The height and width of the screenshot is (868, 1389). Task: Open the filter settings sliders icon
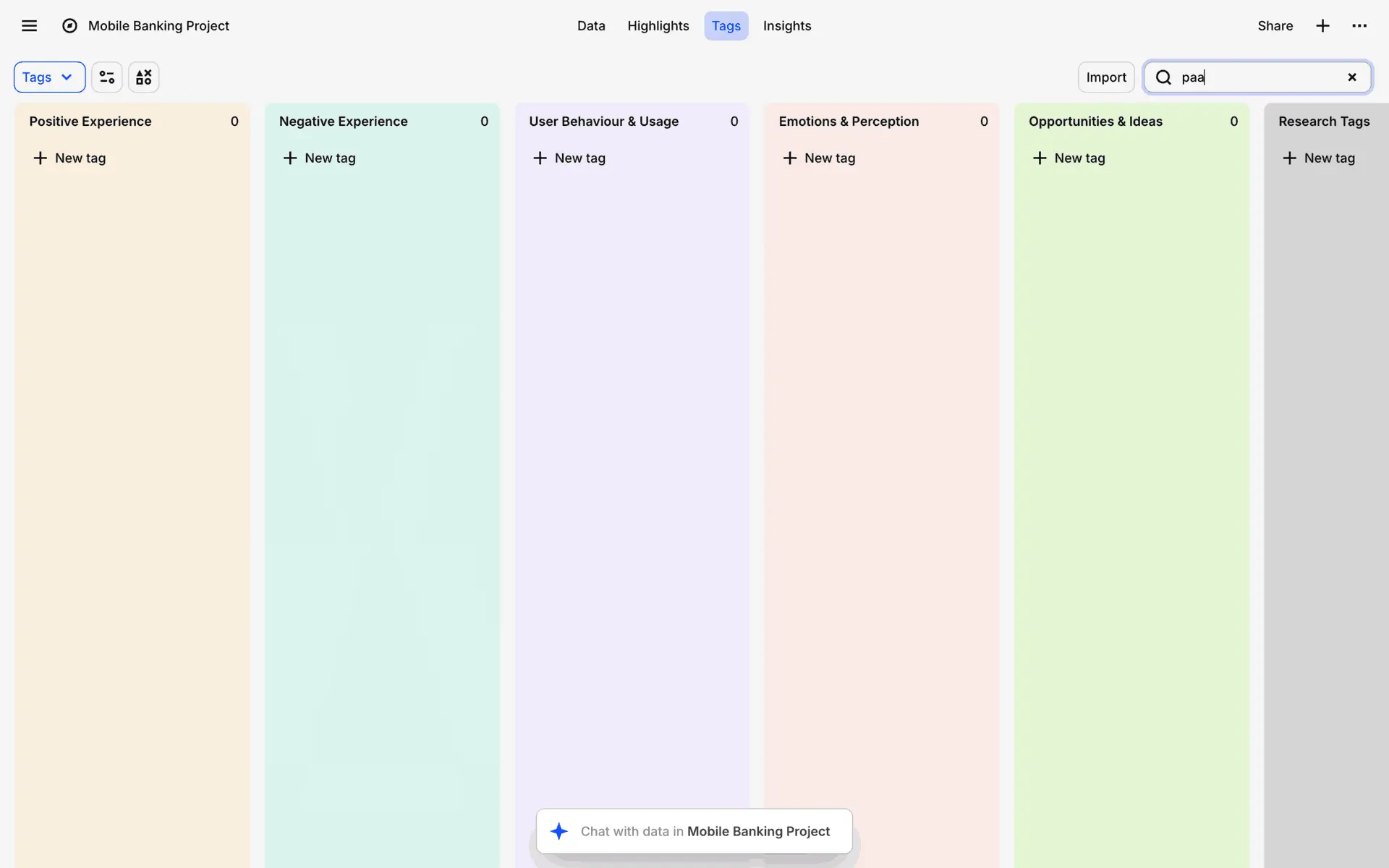tap(107, 77)
